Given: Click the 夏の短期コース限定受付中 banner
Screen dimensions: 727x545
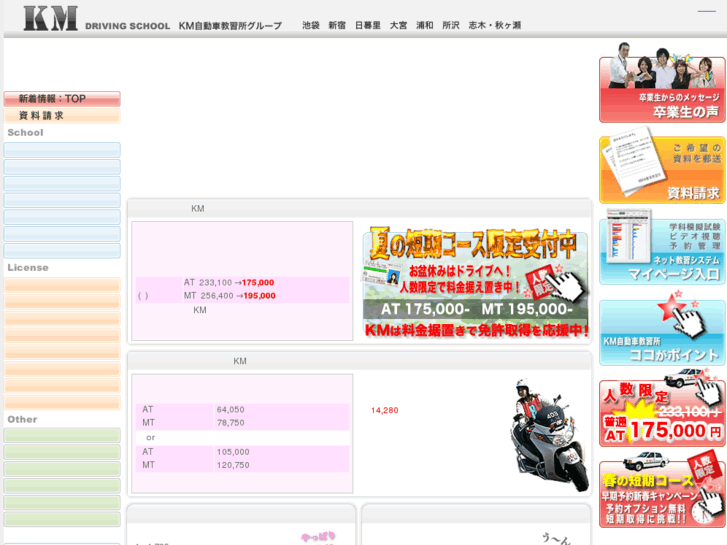Looking at the screenshot, I should [476, 282].
